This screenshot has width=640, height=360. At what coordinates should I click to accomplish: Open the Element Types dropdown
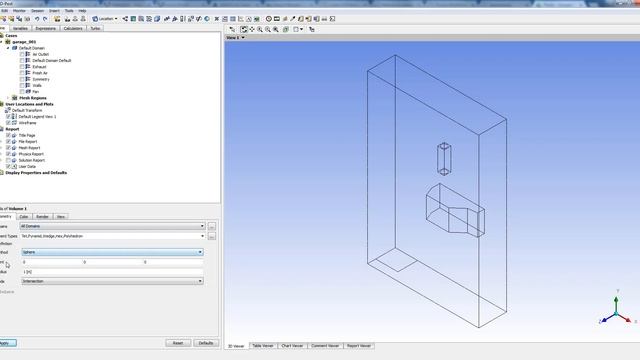[x=112, y=236]
